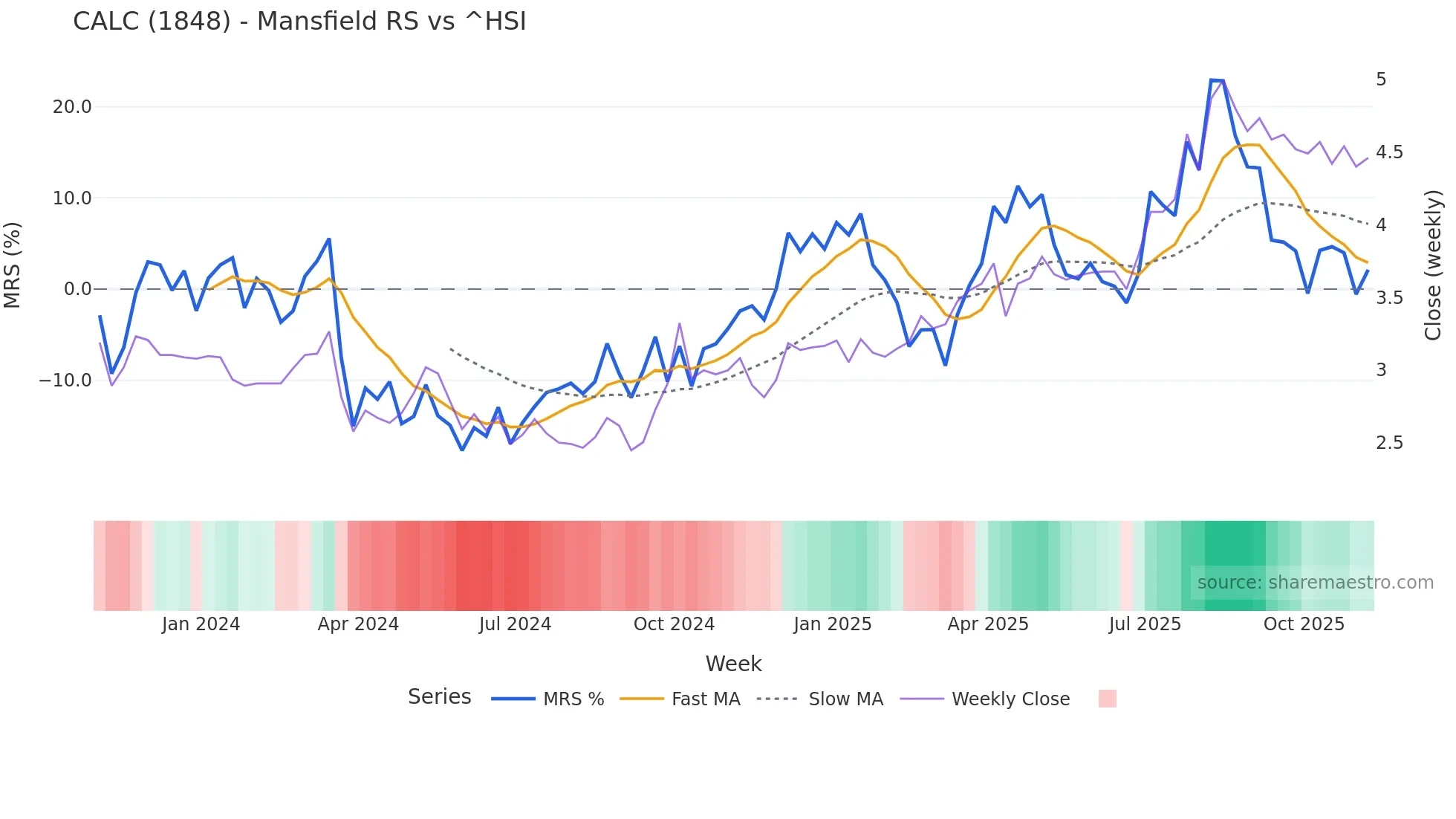Click the MRS (%) left axis title
The width and height of the screenshot is (1456, 819).
coord(13,265)
